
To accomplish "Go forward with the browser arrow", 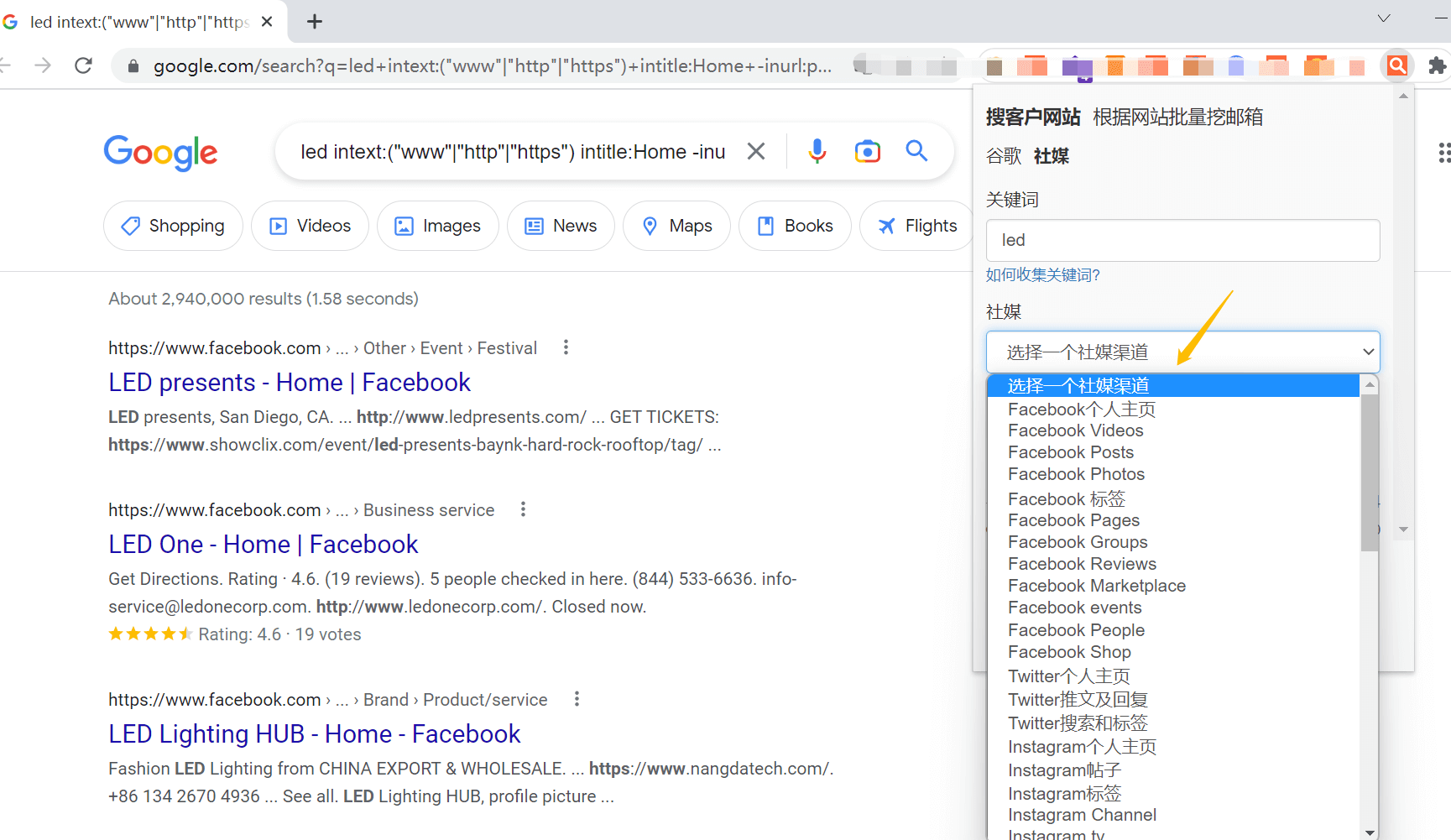I will point(43,65).
